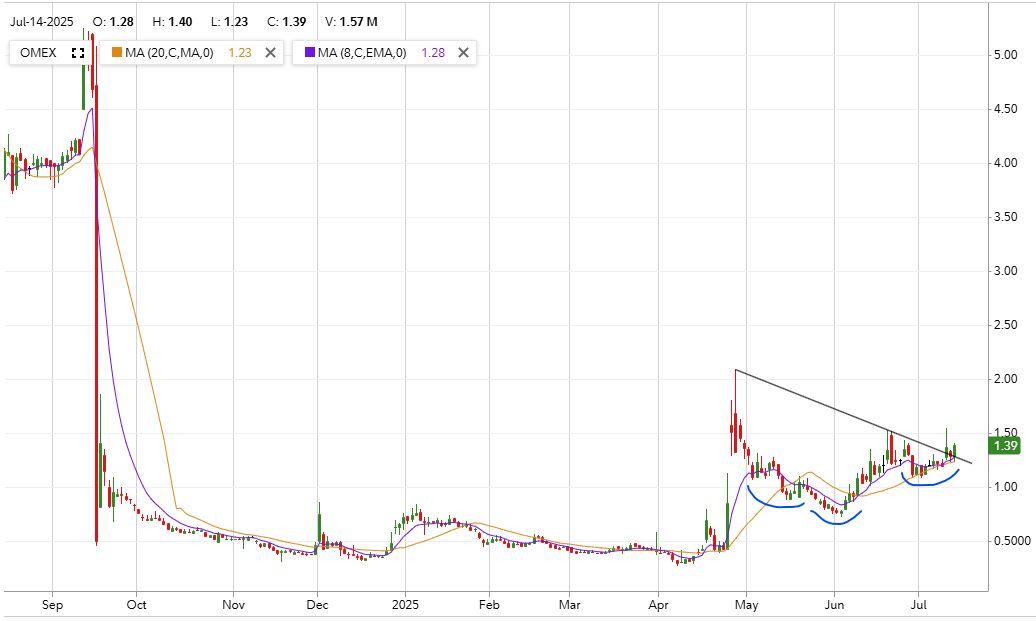
Task: Click the orange MA 20 color swatch
Action: tap(117, 52)
